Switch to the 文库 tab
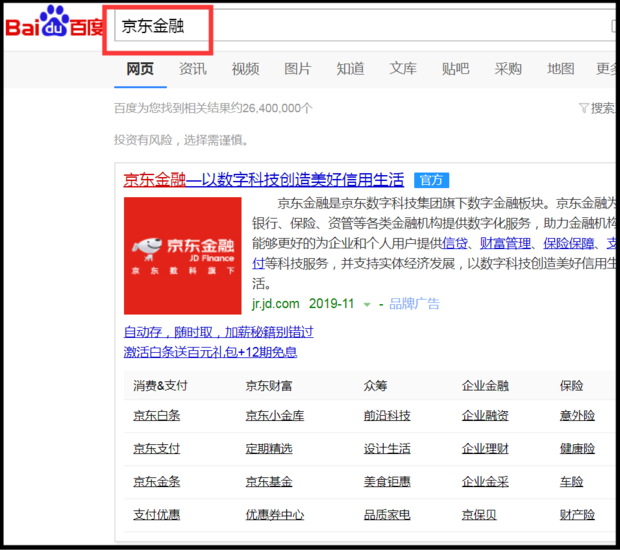This screenshot has height=550, width=620. coord(403,69)
